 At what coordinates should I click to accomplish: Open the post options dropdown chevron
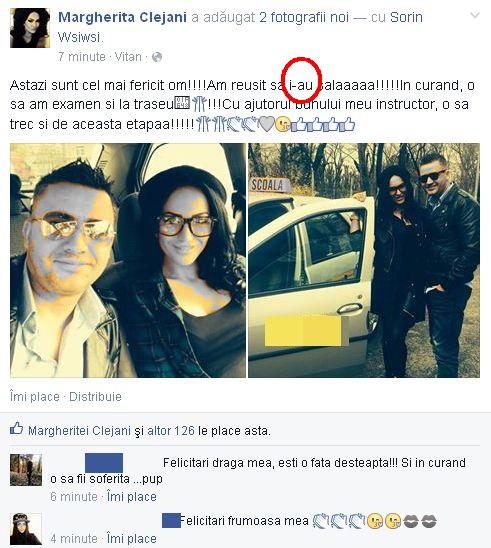point(475,15)
